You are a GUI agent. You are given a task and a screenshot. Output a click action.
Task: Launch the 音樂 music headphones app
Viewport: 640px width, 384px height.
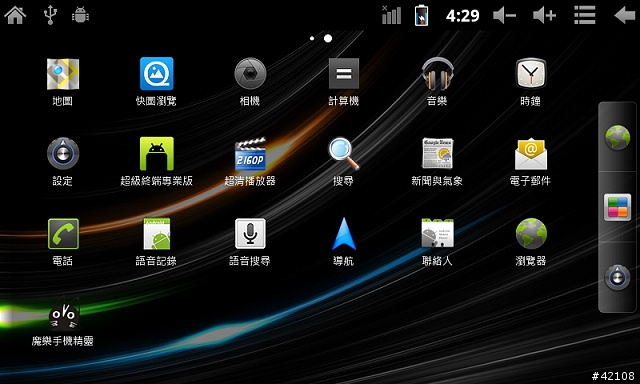437,74
